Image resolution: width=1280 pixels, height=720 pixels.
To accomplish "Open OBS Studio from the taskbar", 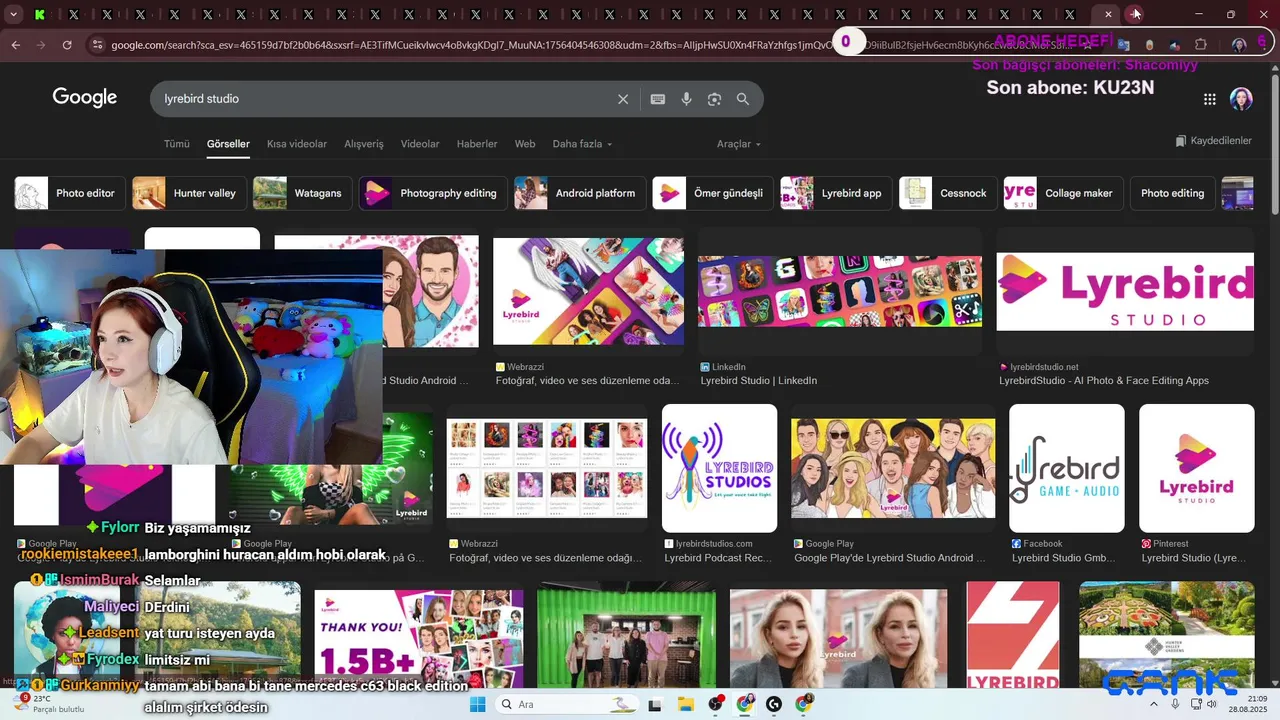I will [x=716, y=704].
